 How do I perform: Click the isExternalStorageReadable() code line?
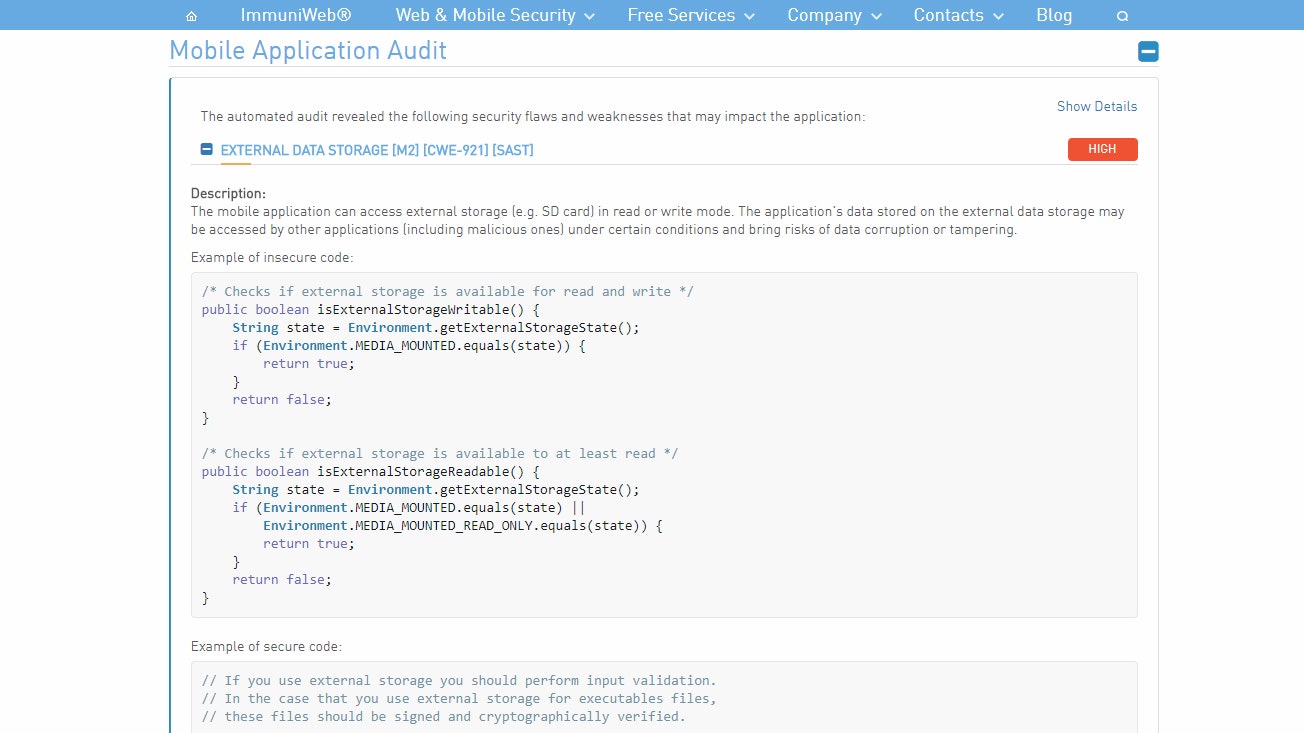point(370,471)
